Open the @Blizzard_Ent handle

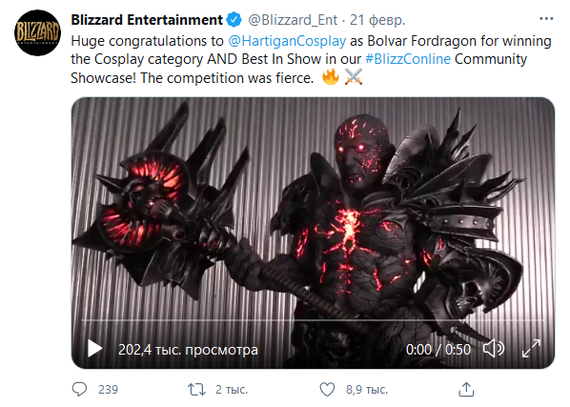(x=293, y=20)
